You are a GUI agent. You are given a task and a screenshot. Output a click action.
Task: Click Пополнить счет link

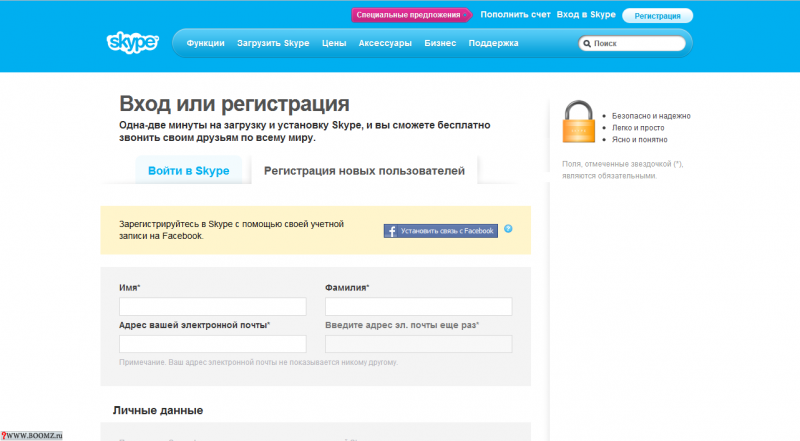click(515, 15)
